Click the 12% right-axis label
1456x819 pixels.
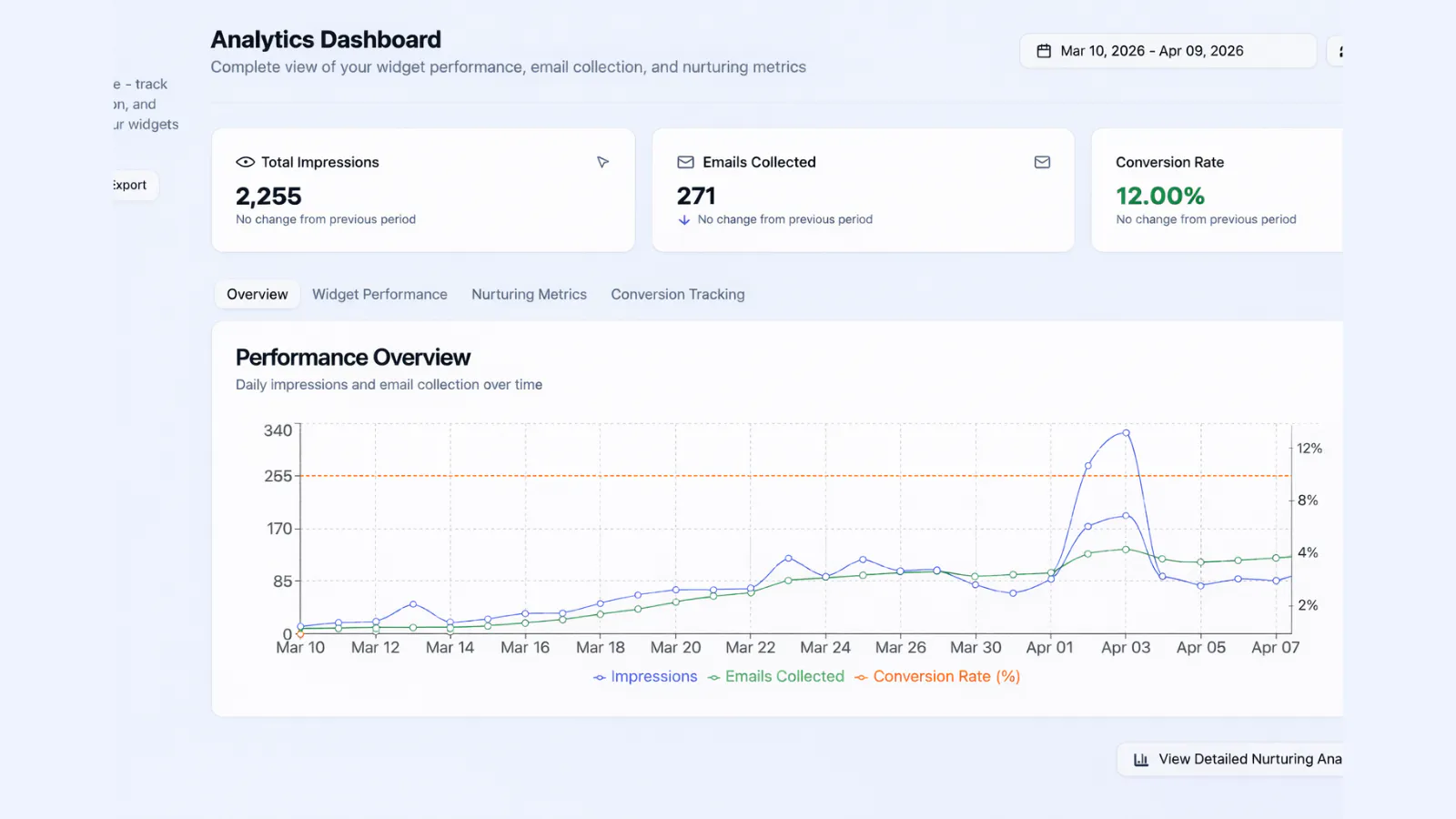(1309, 448)
